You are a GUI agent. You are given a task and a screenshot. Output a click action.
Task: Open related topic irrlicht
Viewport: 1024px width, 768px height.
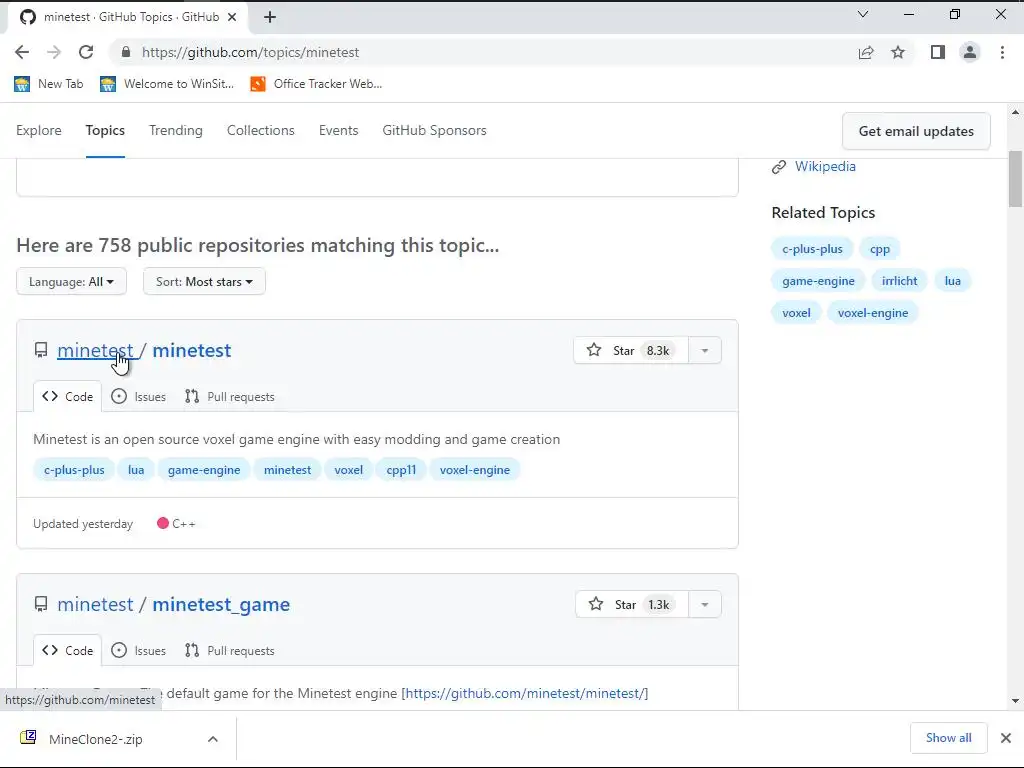tap(899, 281)
